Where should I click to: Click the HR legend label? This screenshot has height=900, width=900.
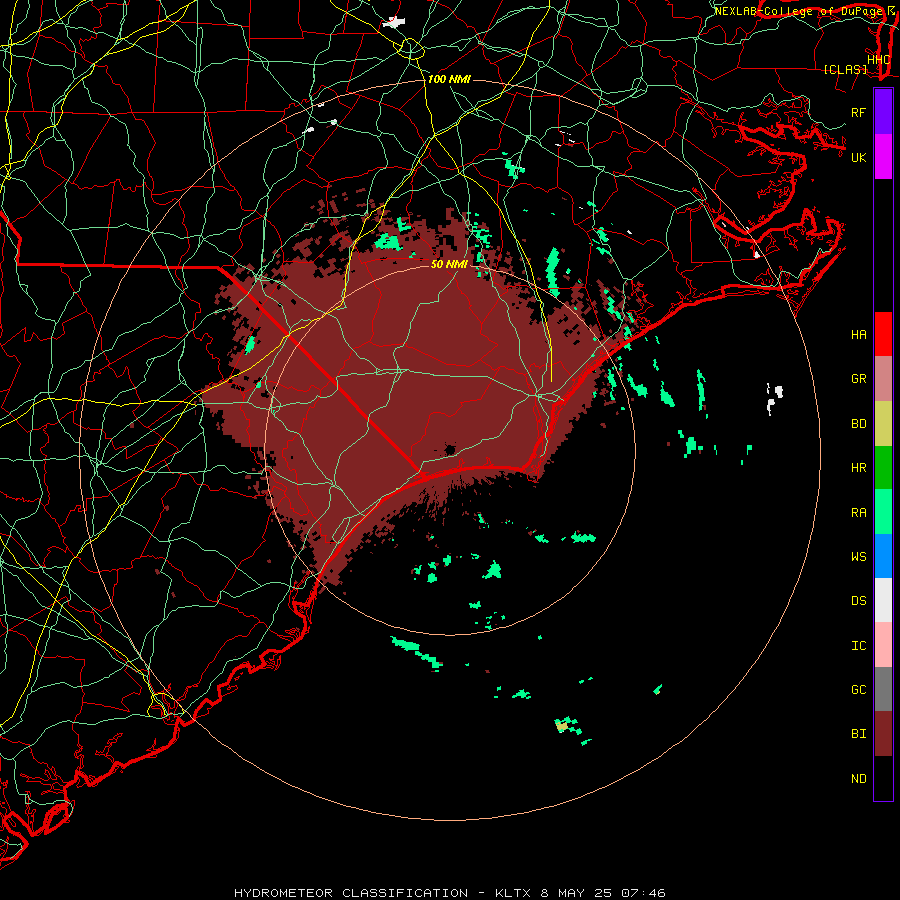click(x=858, y=468)
